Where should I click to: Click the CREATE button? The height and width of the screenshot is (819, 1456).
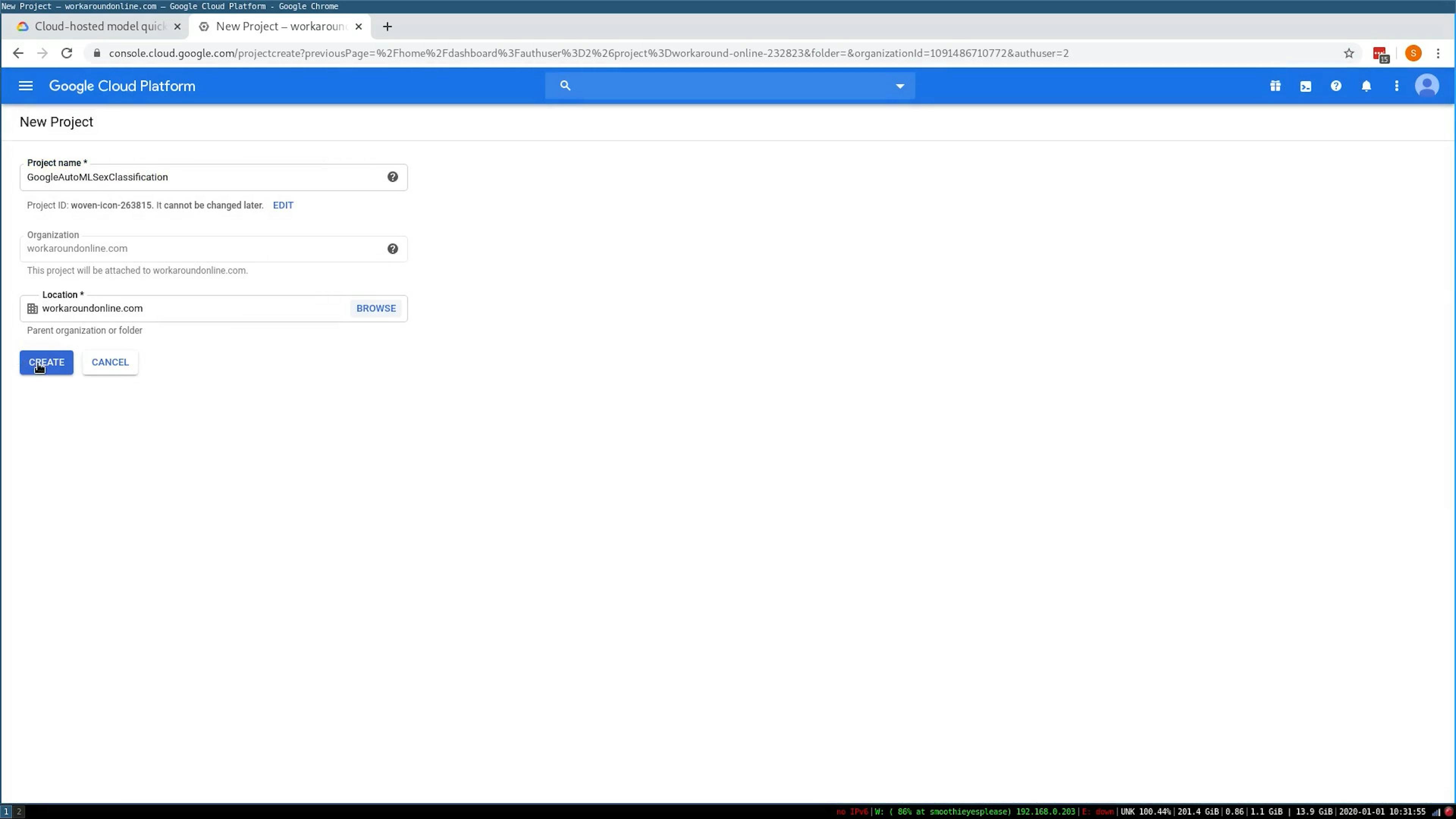tap(46, 362)
